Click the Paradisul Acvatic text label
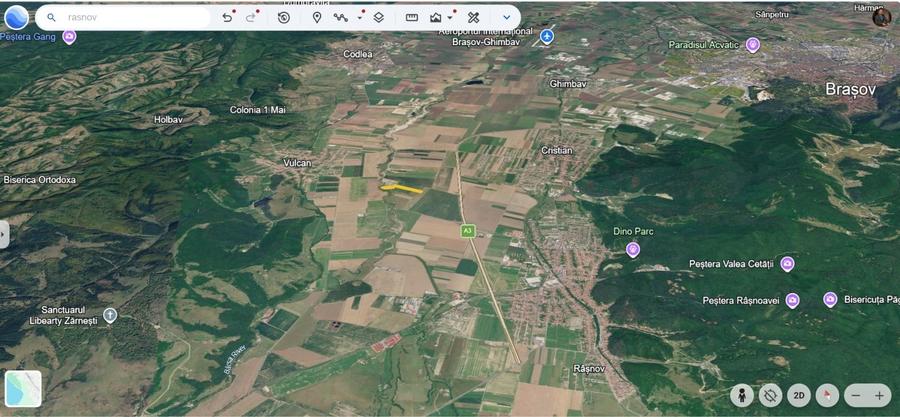The height and width of the screenshot is (417, 900). (704, 45)
